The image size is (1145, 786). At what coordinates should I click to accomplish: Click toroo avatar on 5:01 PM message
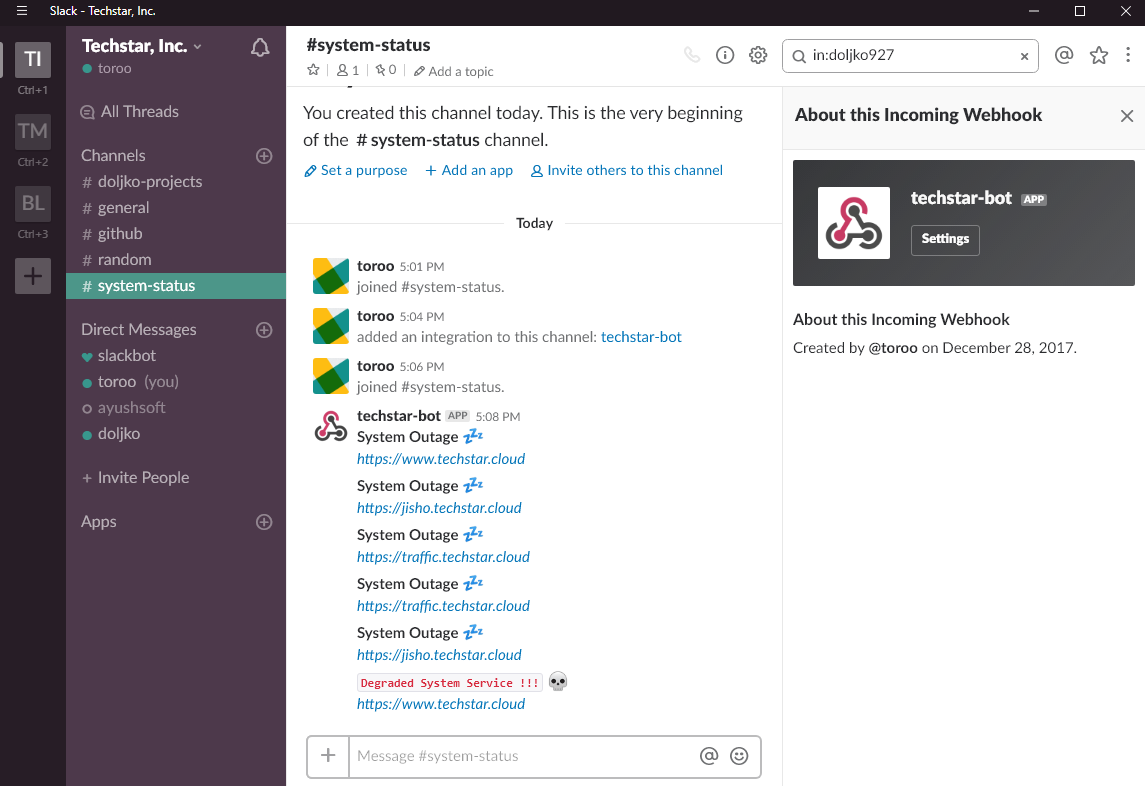[331, 276]
